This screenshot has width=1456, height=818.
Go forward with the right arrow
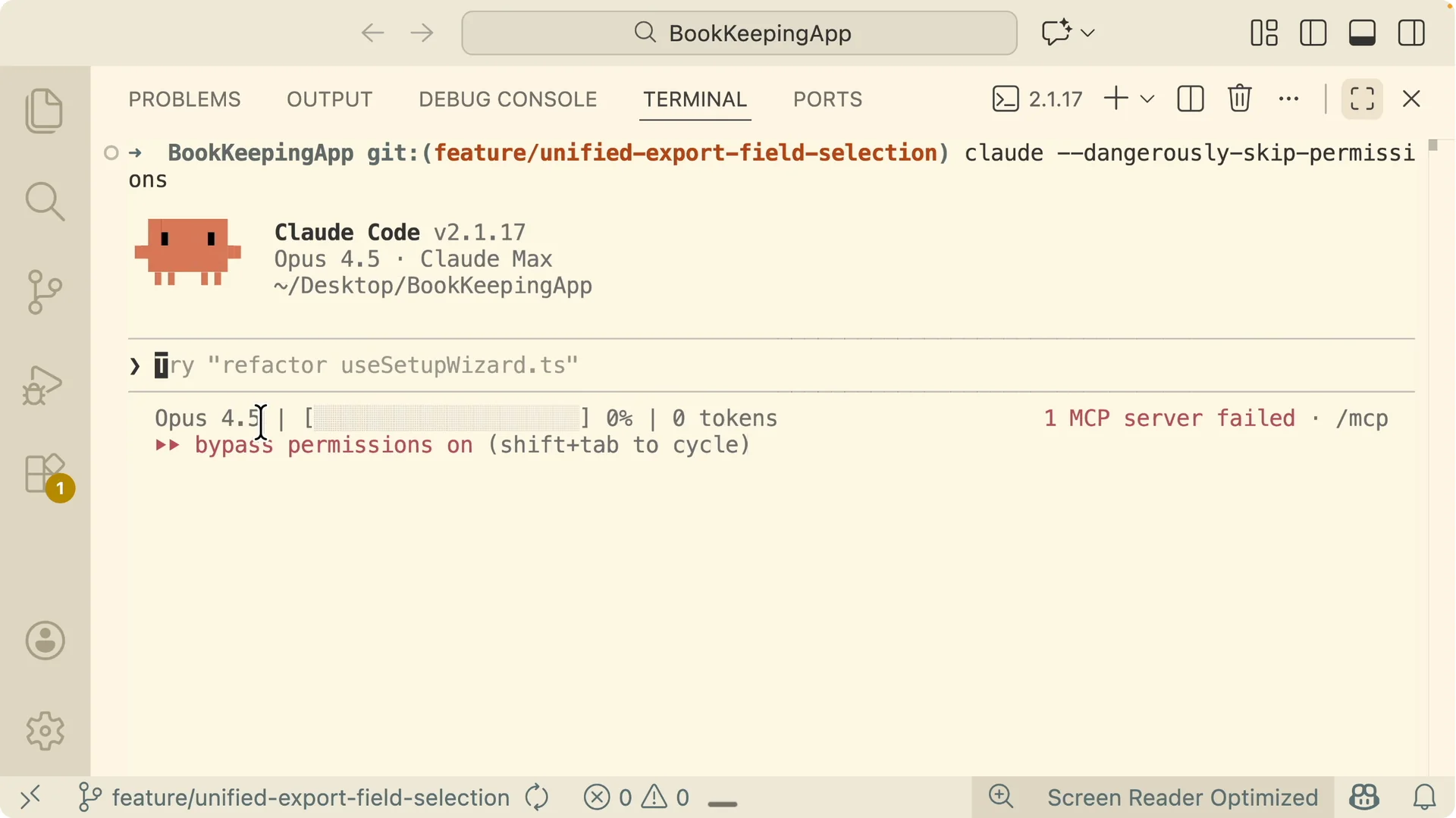(422, 33)
